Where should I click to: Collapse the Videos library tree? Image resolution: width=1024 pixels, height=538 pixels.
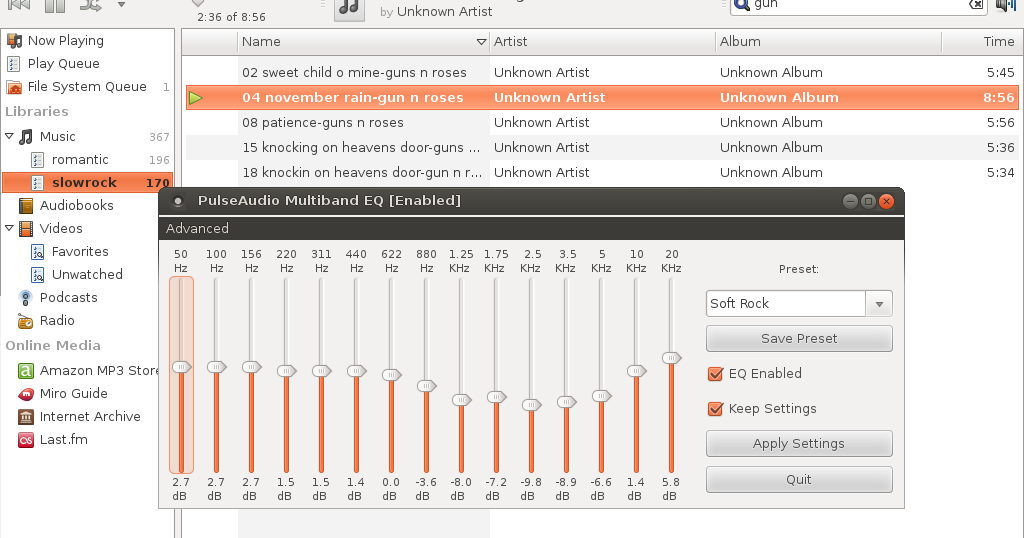click(9, 229)
